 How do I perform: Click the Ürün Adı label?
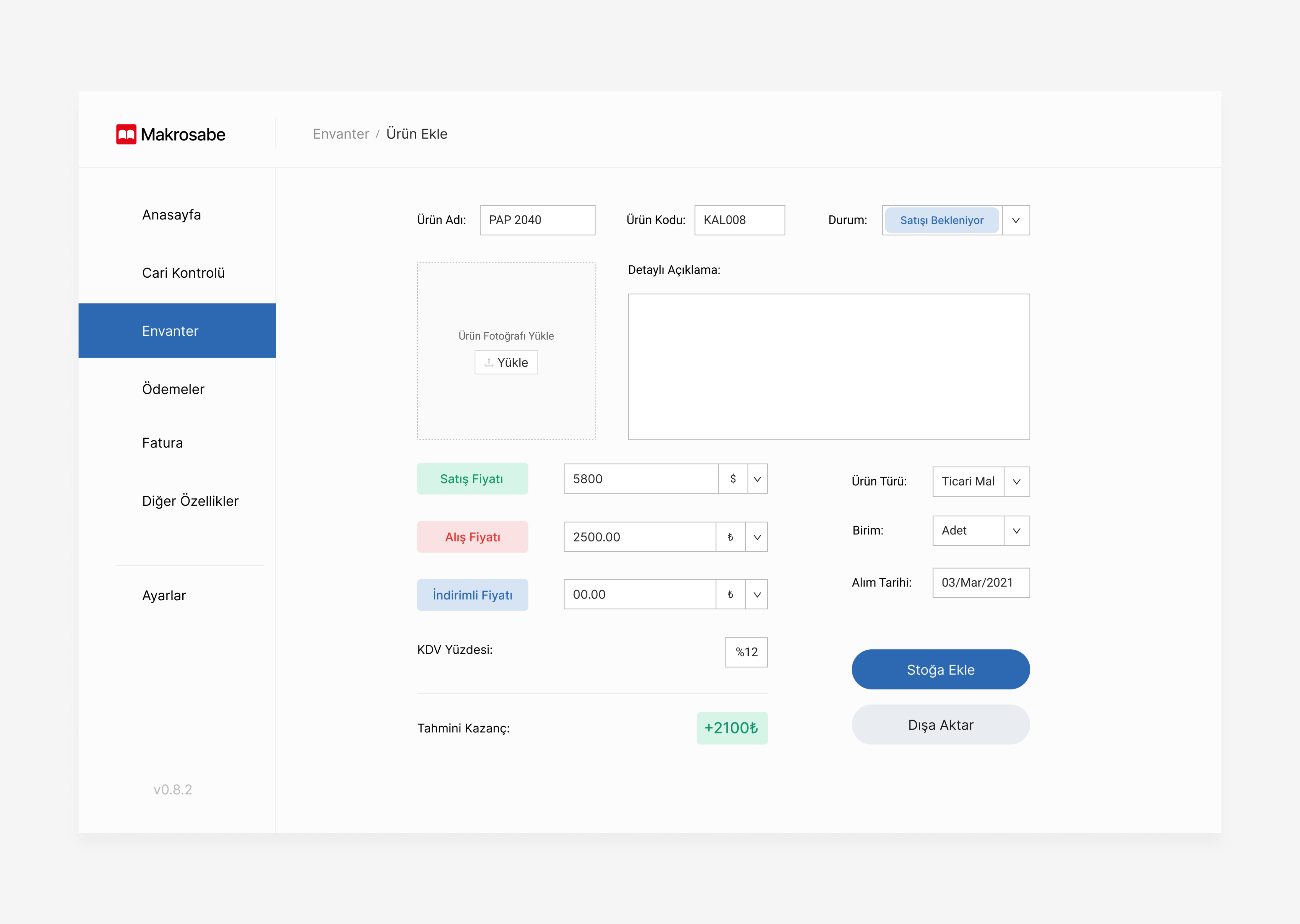point(441,220)
